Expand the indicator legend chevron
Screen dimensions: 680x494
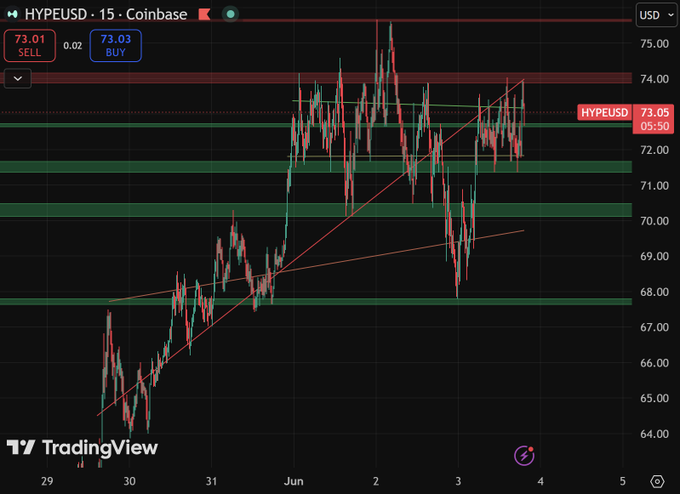[x=18, y=79]
